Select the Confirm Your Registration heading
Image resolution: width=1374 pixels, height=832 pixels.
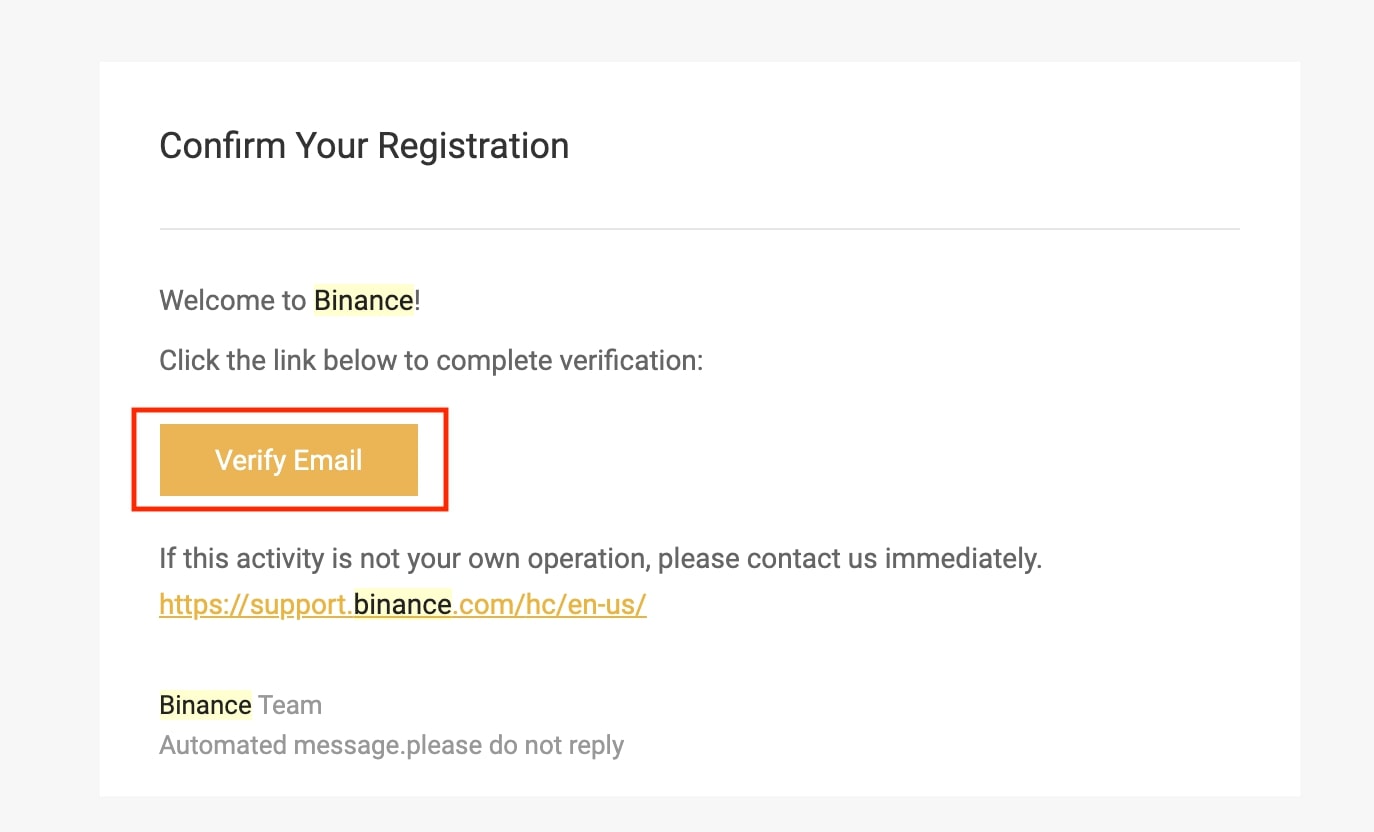[364, 146]
